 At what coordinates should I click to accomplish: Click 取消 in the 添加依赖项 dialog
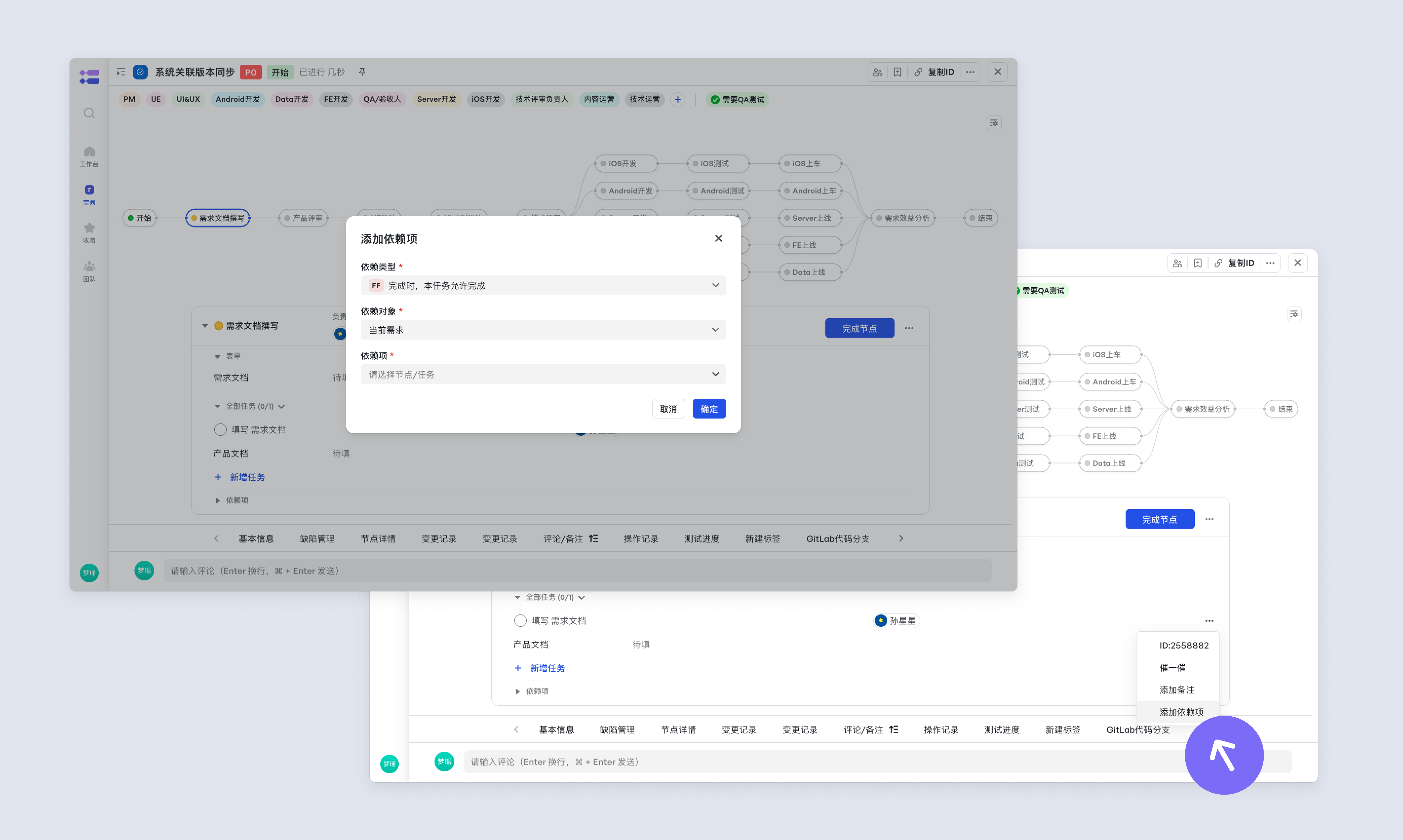click(668, 409)
